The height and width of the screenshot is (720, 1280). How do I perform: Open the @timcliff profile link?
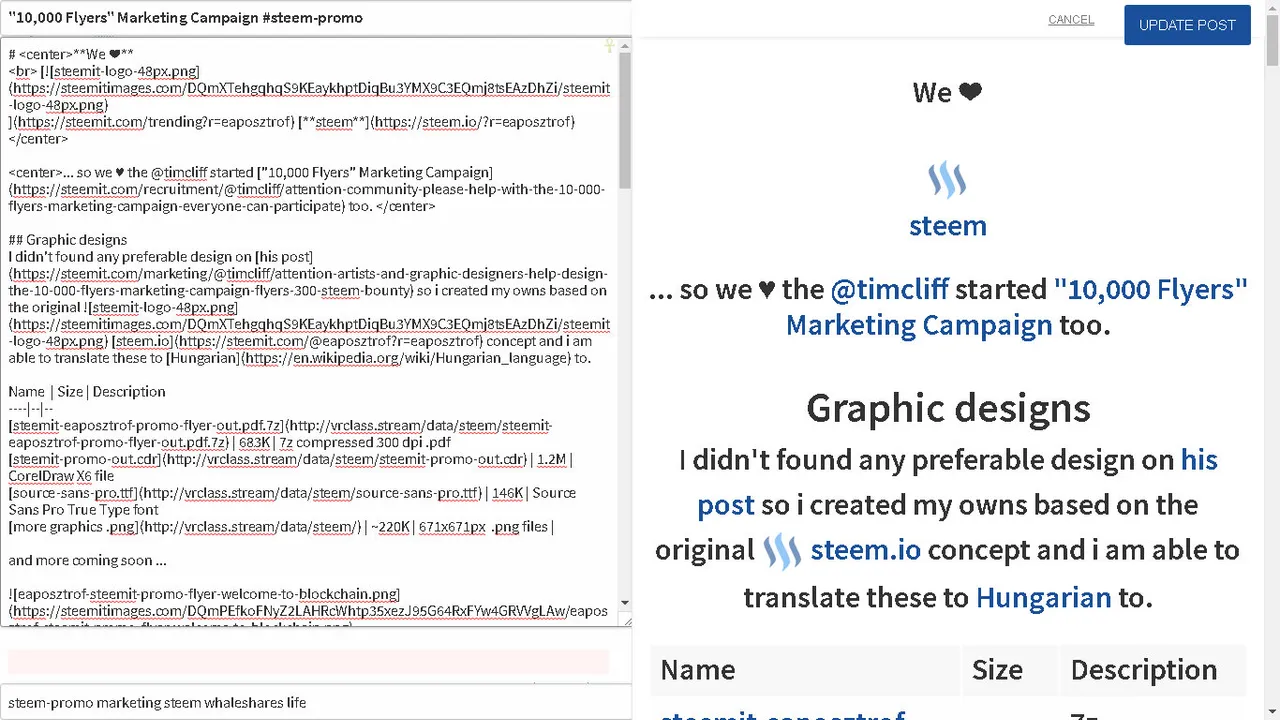tap(889, 289)
